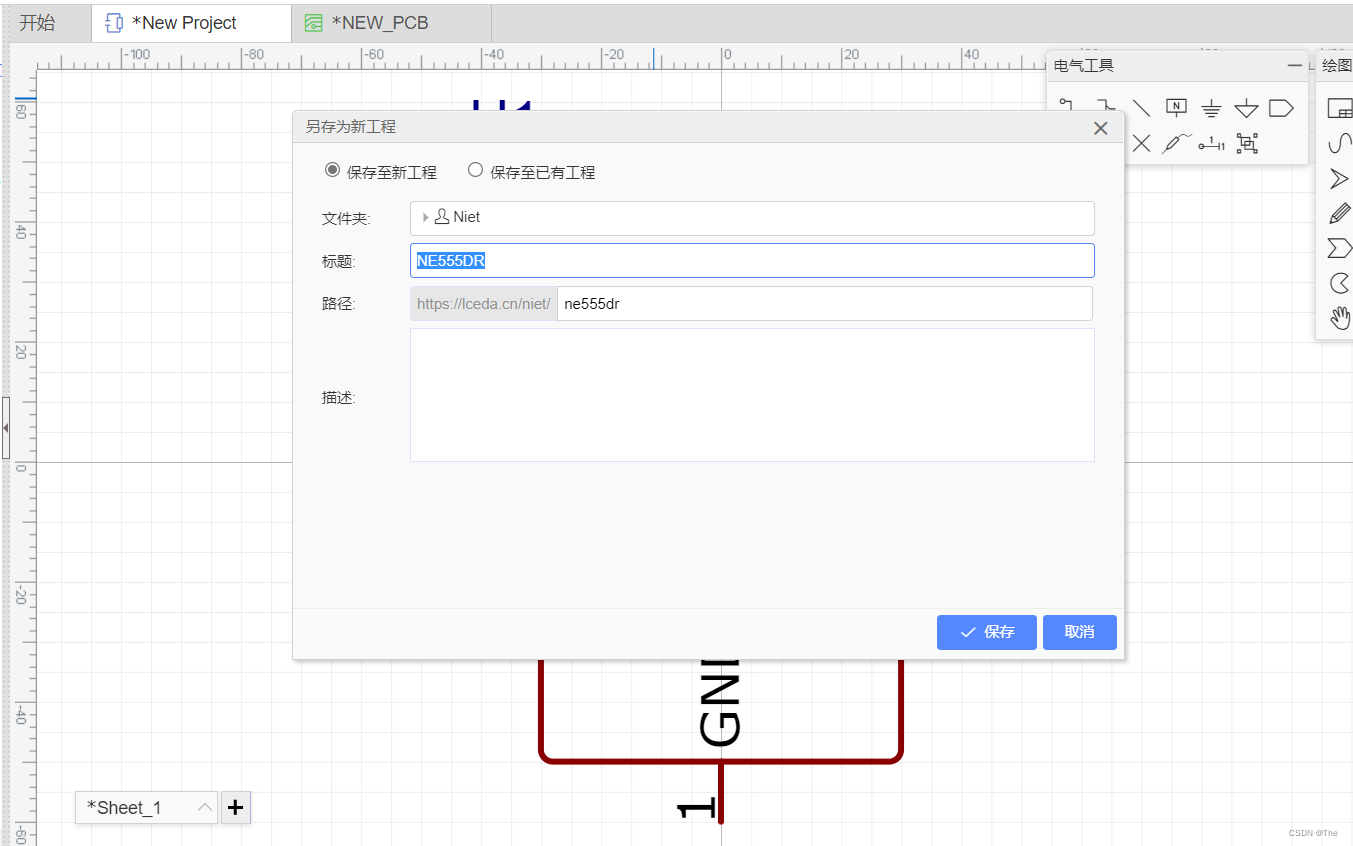Select the Net Label tool

coord(1177,107)
